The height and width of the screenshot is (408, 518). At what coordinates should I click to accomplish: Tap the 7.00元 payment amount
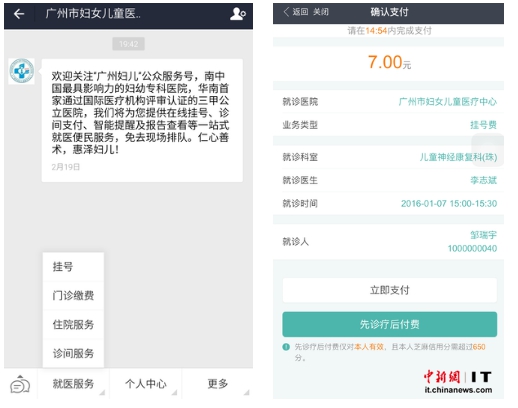[x=389, y=62]
